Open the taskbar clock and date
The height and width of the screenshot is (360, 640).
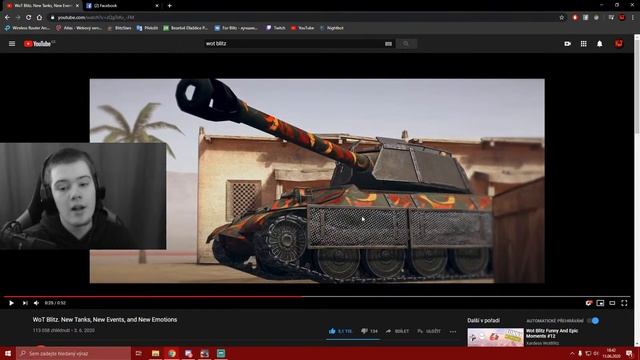[611, 353]
